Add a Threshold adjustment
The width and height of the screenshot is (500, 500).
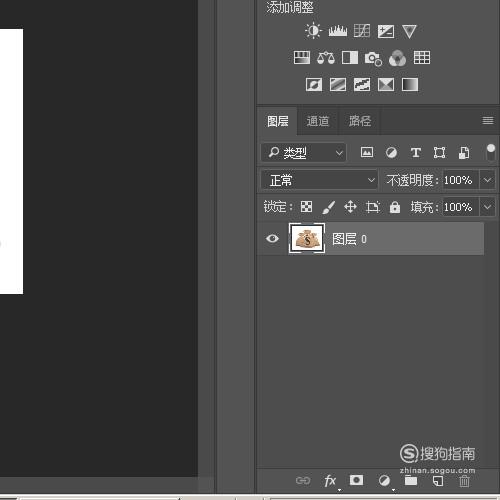coord(362,84)
